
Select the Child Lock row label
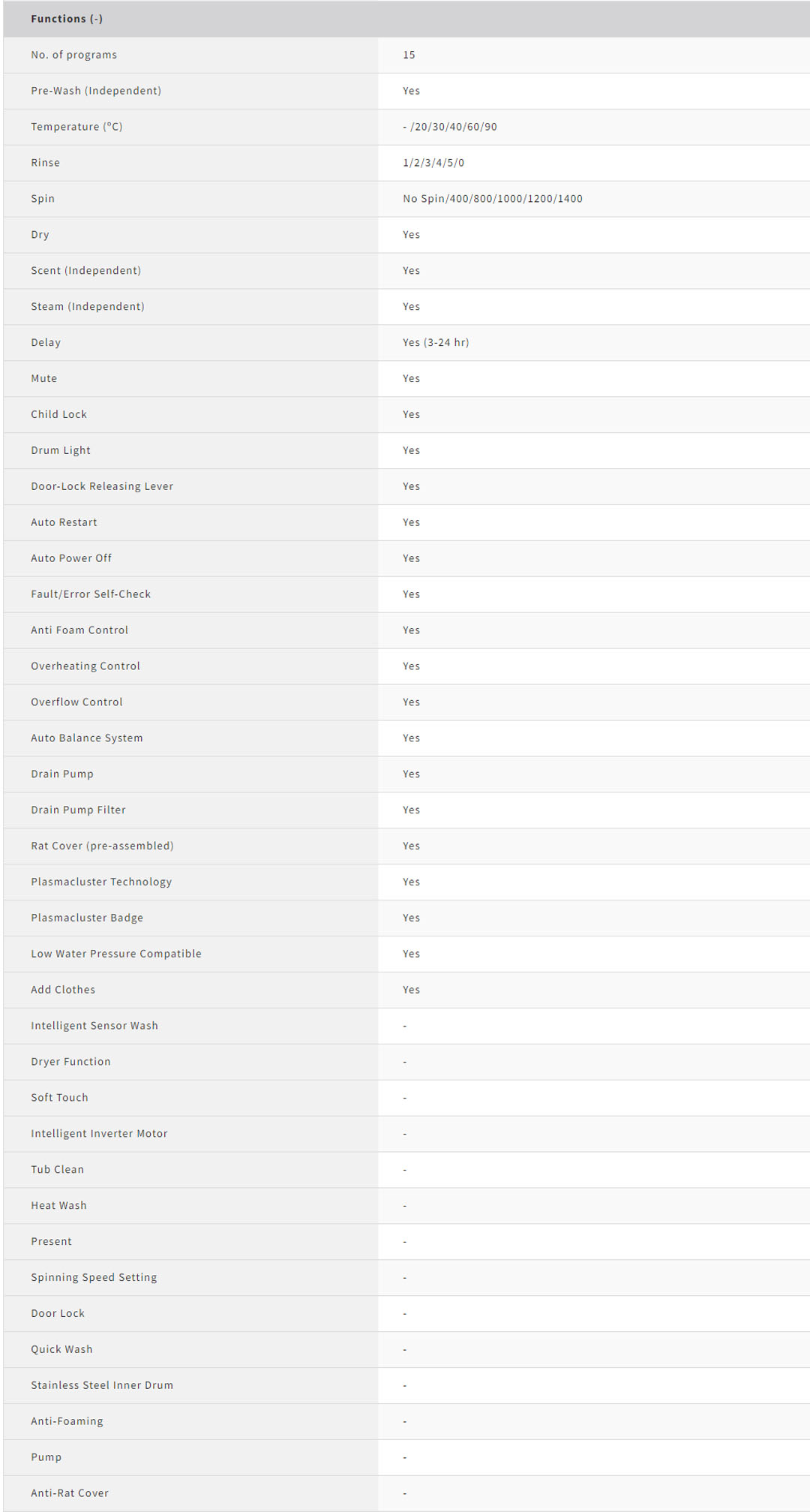58,414
